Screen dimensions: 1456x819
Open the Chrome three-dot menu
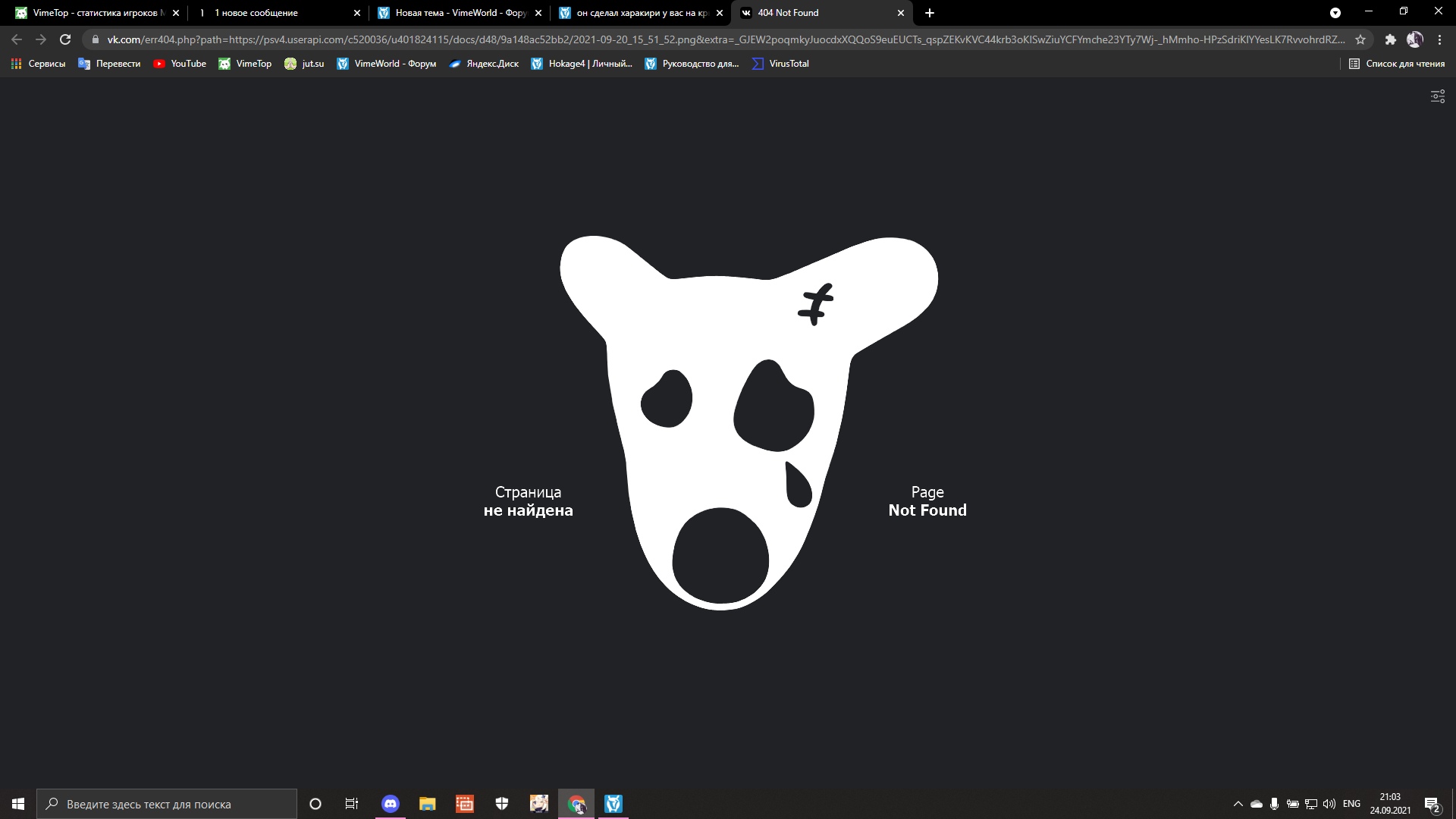1439,39
